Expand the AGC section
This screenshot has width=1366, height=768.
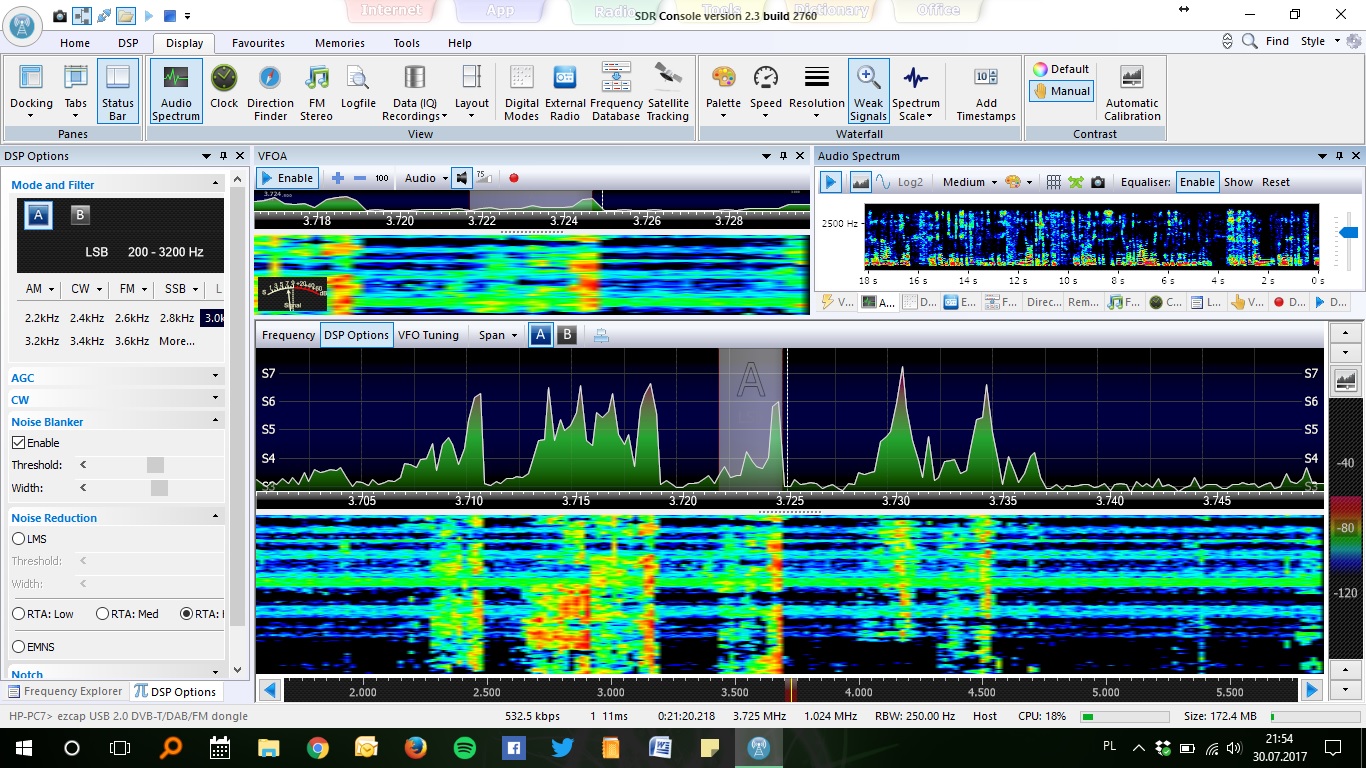coord(216,377)
